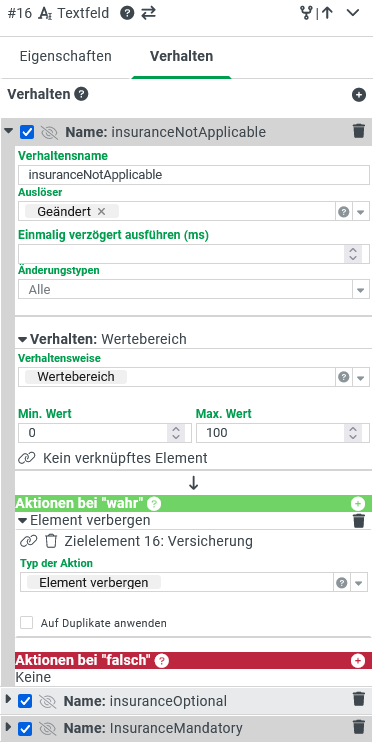This screenshot has height=743, width=373.
Task: Switch to the Eigenschaften tab
Action: tap(66, 56)
